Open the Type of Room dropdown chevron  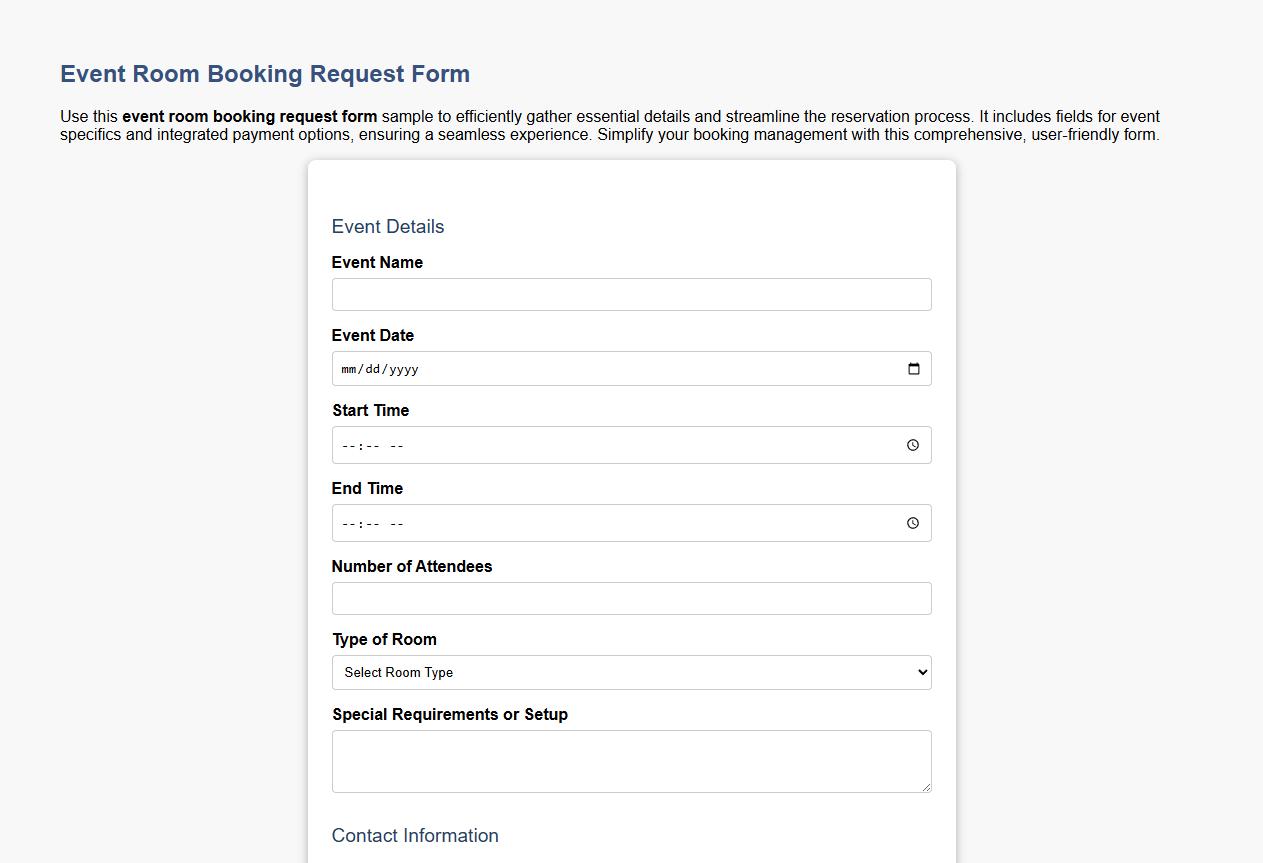coord(921,672)
